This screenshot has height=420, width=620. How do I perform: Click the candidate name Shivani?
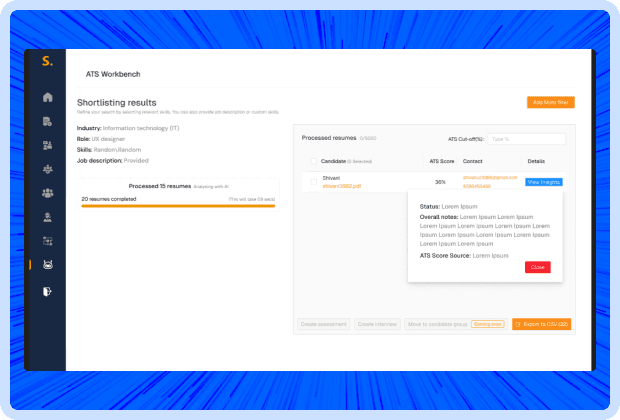click(x=331, y=178)
